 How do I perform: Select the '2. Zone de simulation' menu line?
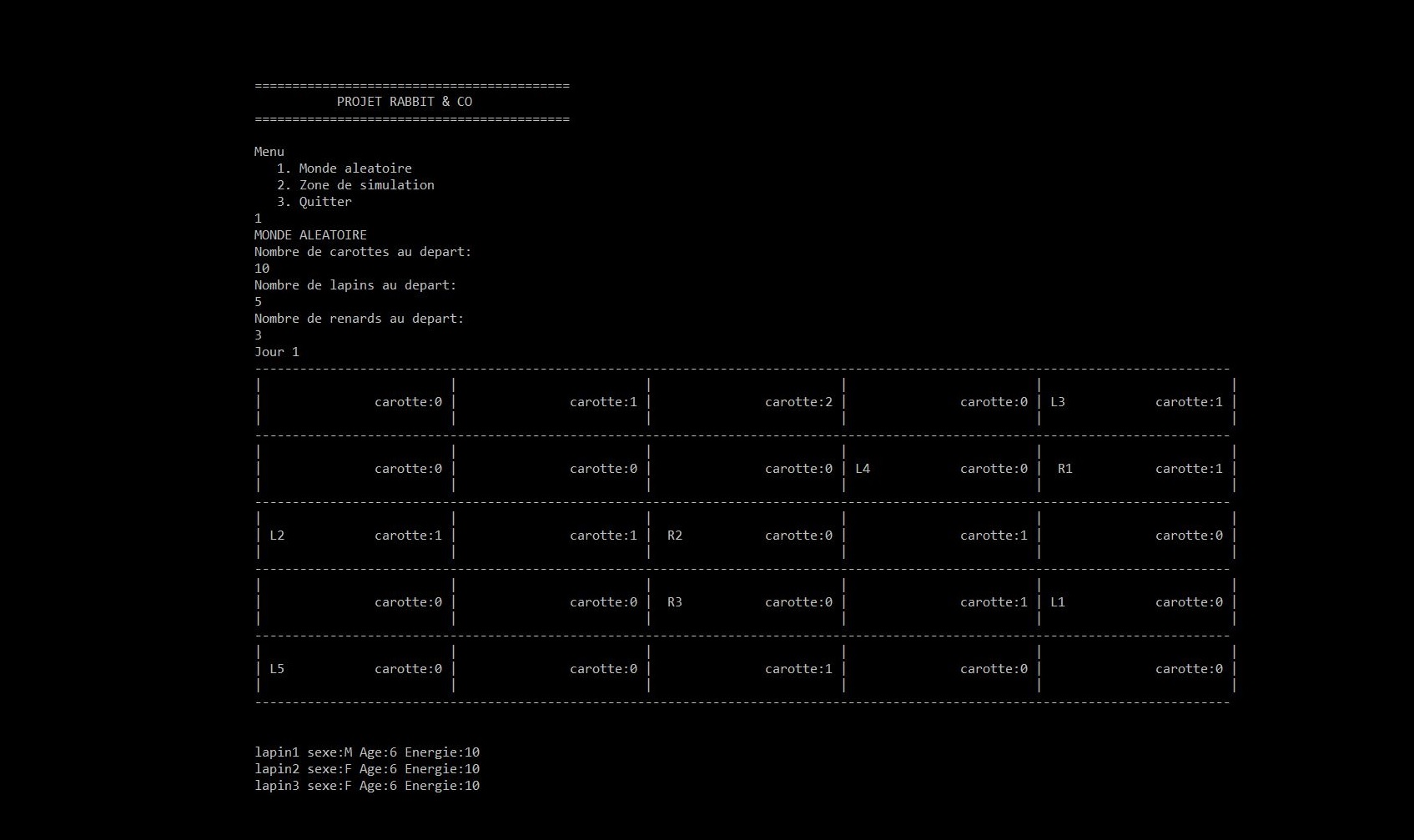355,185
